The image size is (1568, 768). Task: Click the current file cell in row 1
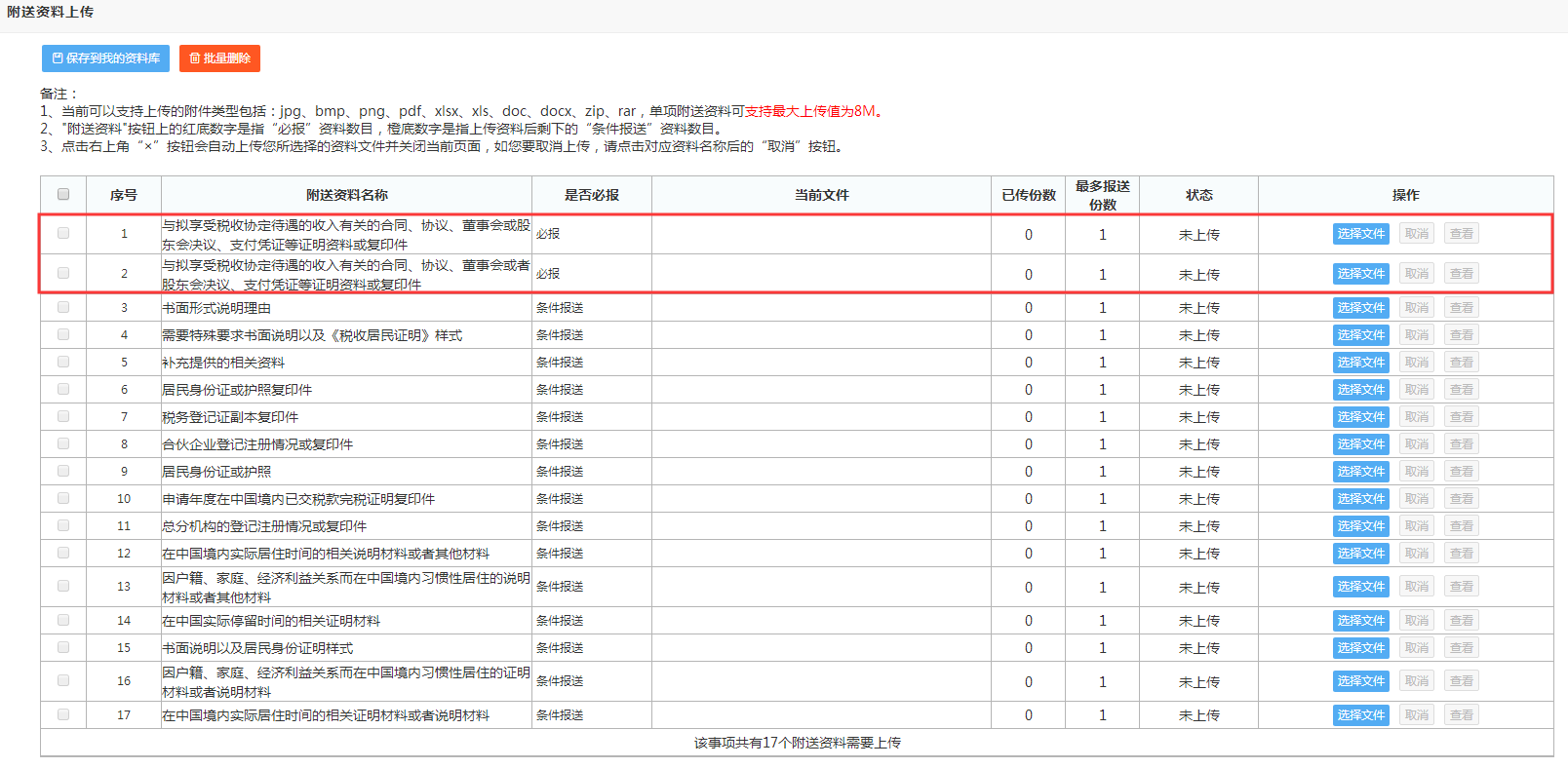822,234
